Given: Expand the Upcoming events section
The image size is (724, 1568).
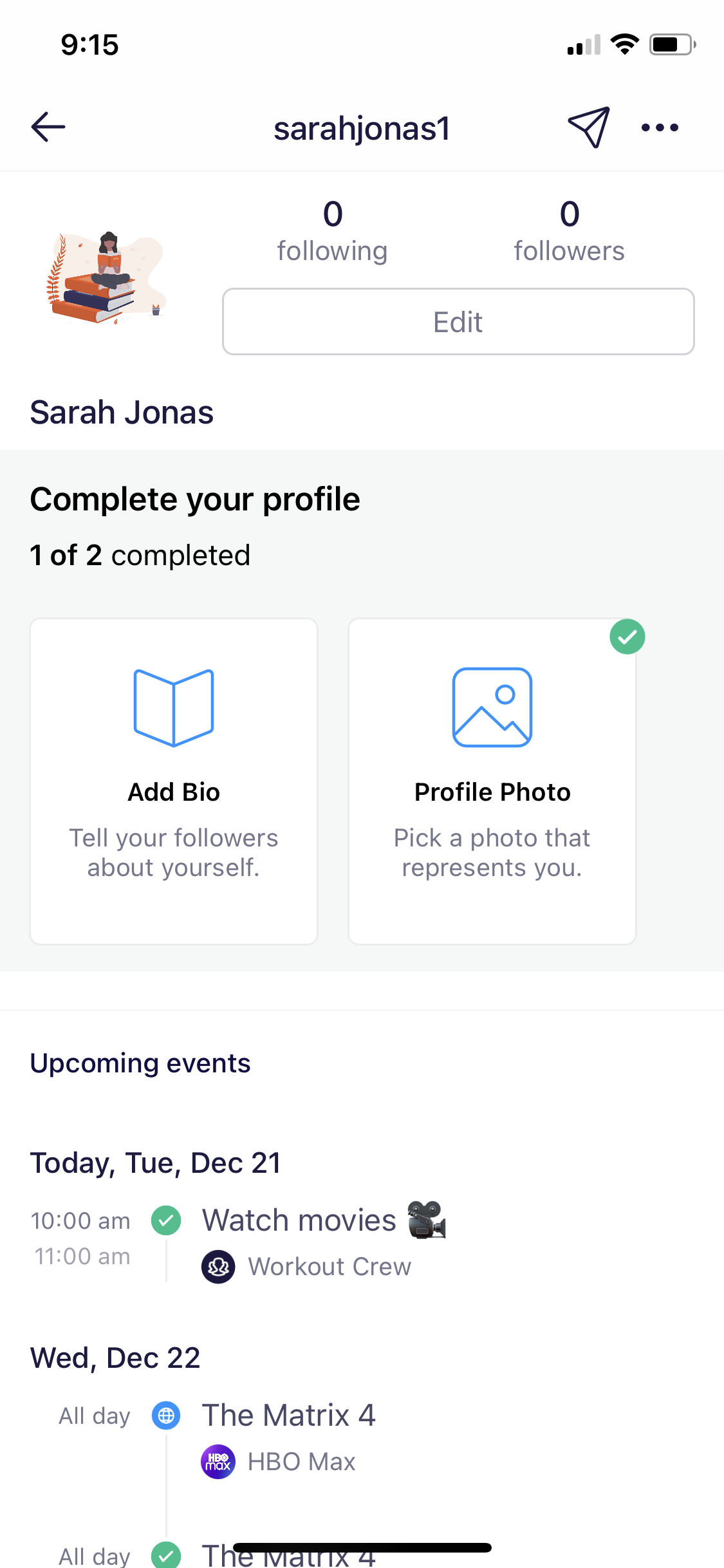Looking at the screenshot, I should 140,1063.
